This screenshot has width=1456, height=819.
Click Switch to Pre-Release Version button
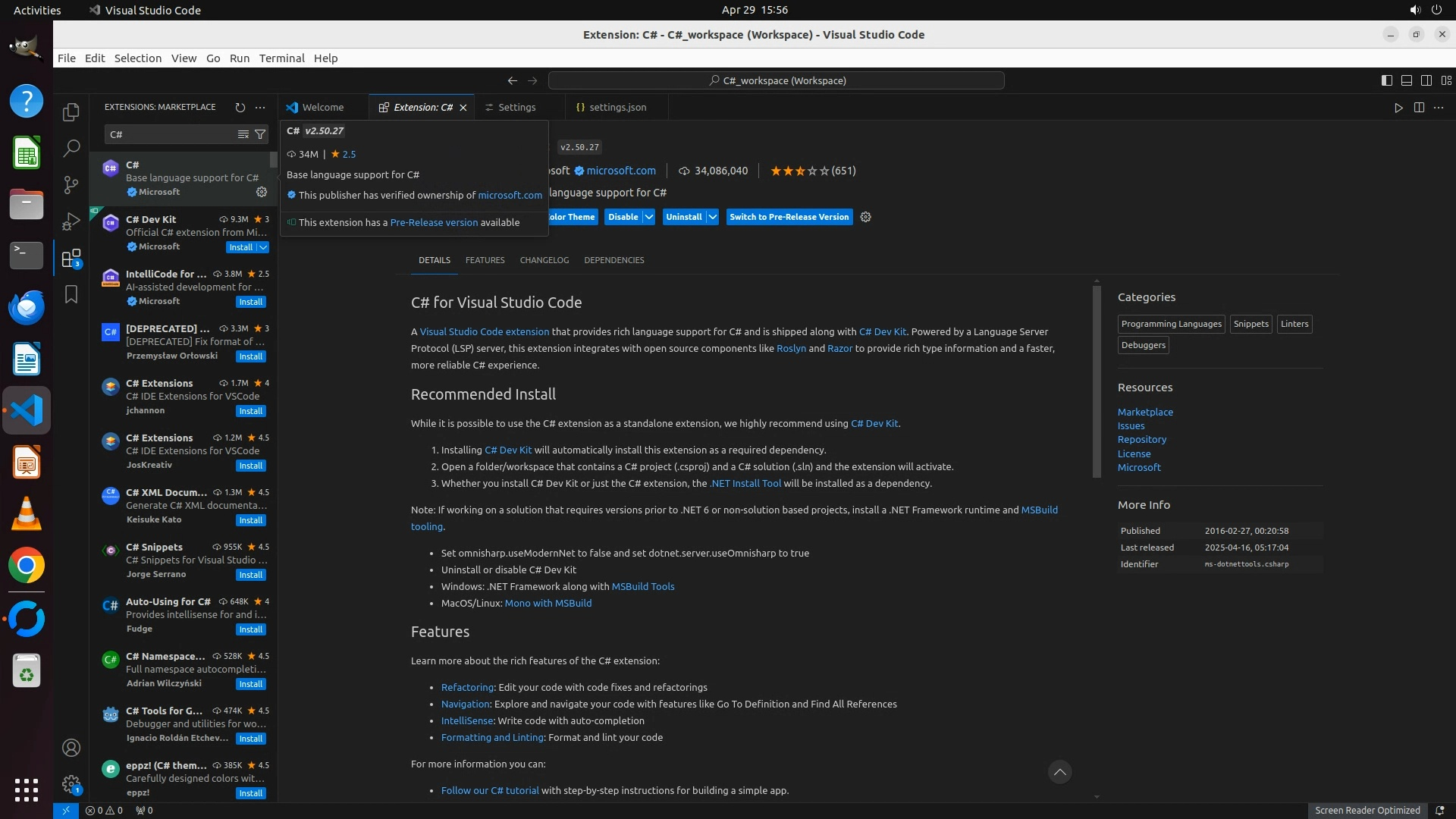(789, 217)
